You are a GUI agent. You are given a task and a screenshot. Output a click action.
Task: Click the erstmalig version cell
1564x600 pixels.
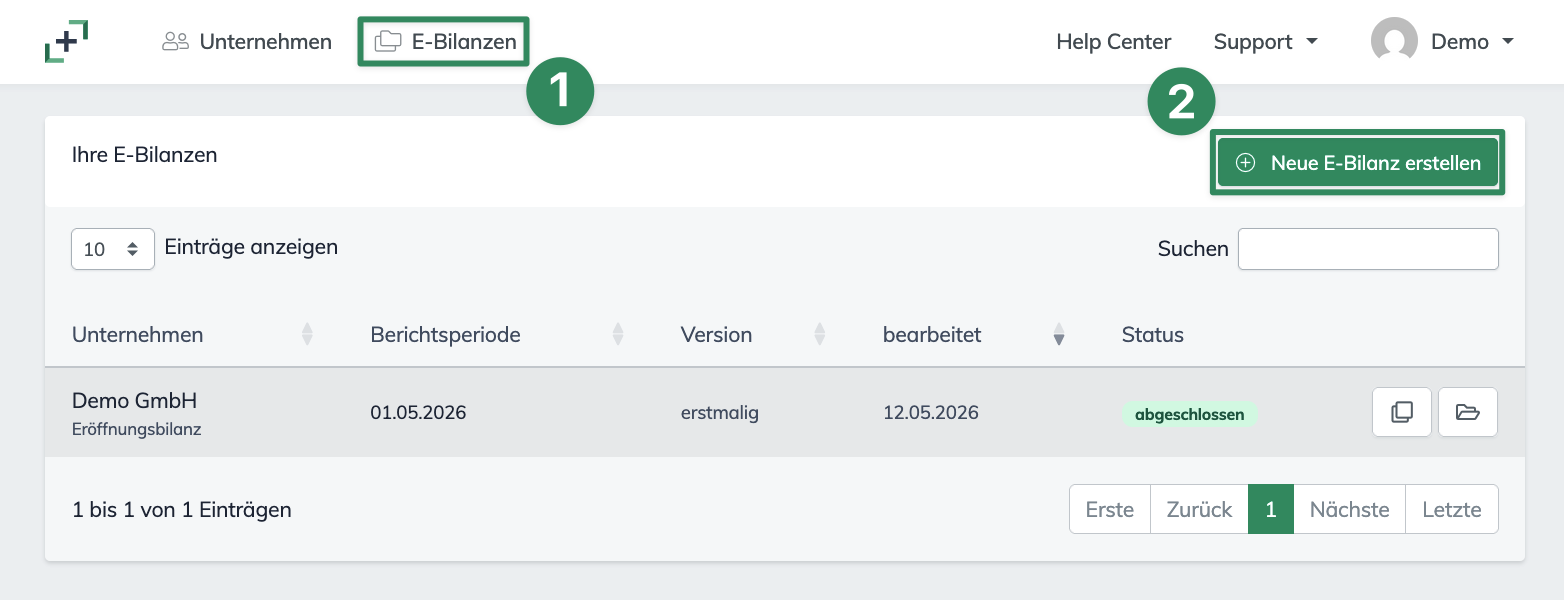coord(720,412)
